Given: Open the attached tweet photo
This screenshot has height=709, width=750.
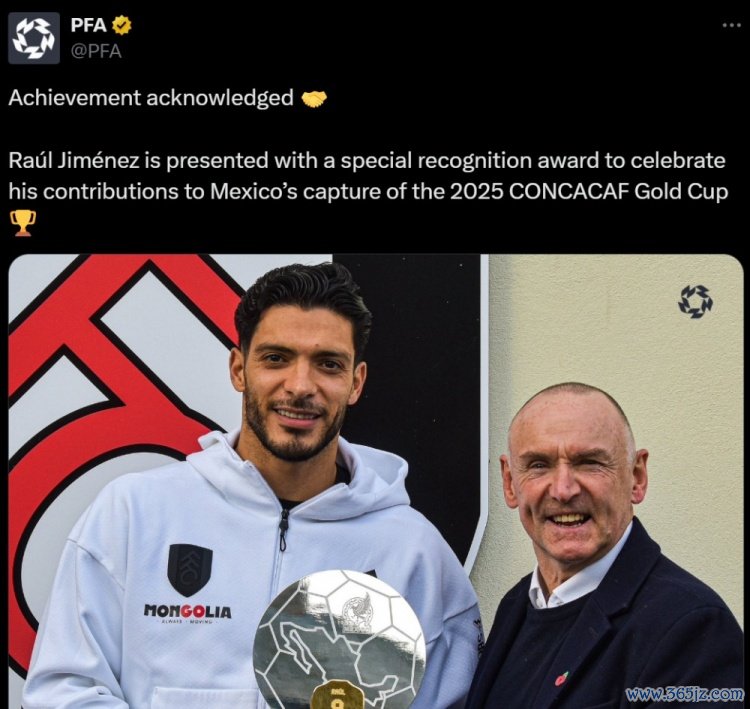Looking at the screenshot, I should coord(375,481).
